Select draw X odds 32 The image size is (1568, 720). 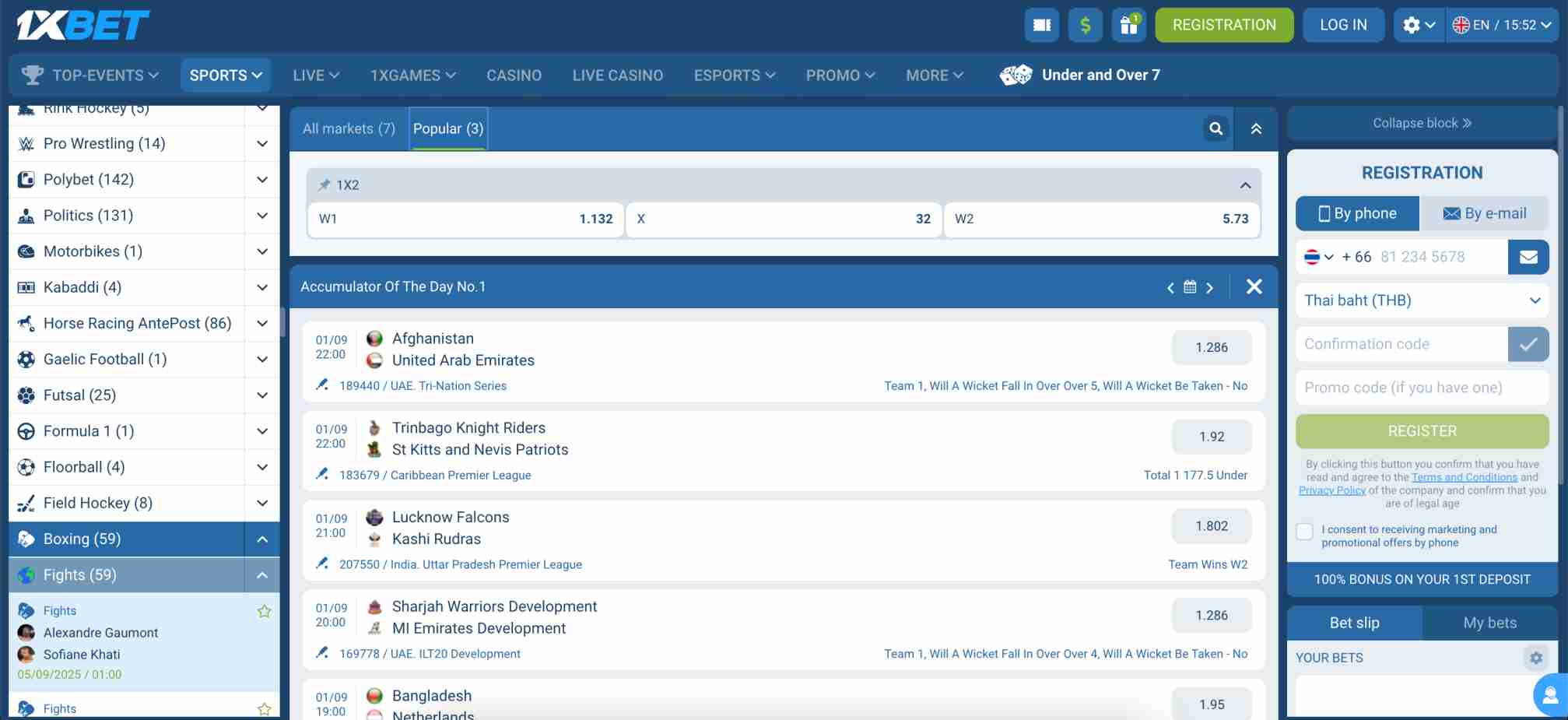784,219
